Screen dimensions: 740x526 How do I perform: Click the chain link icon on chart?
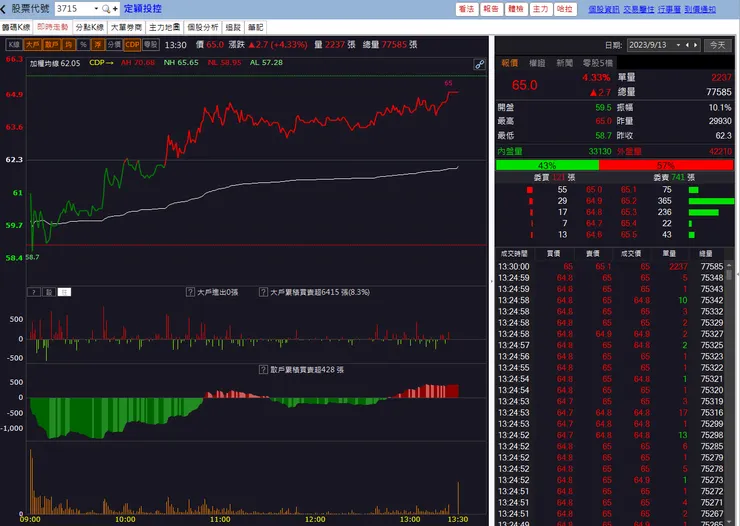pyautogui.click(x=479, y=65)
